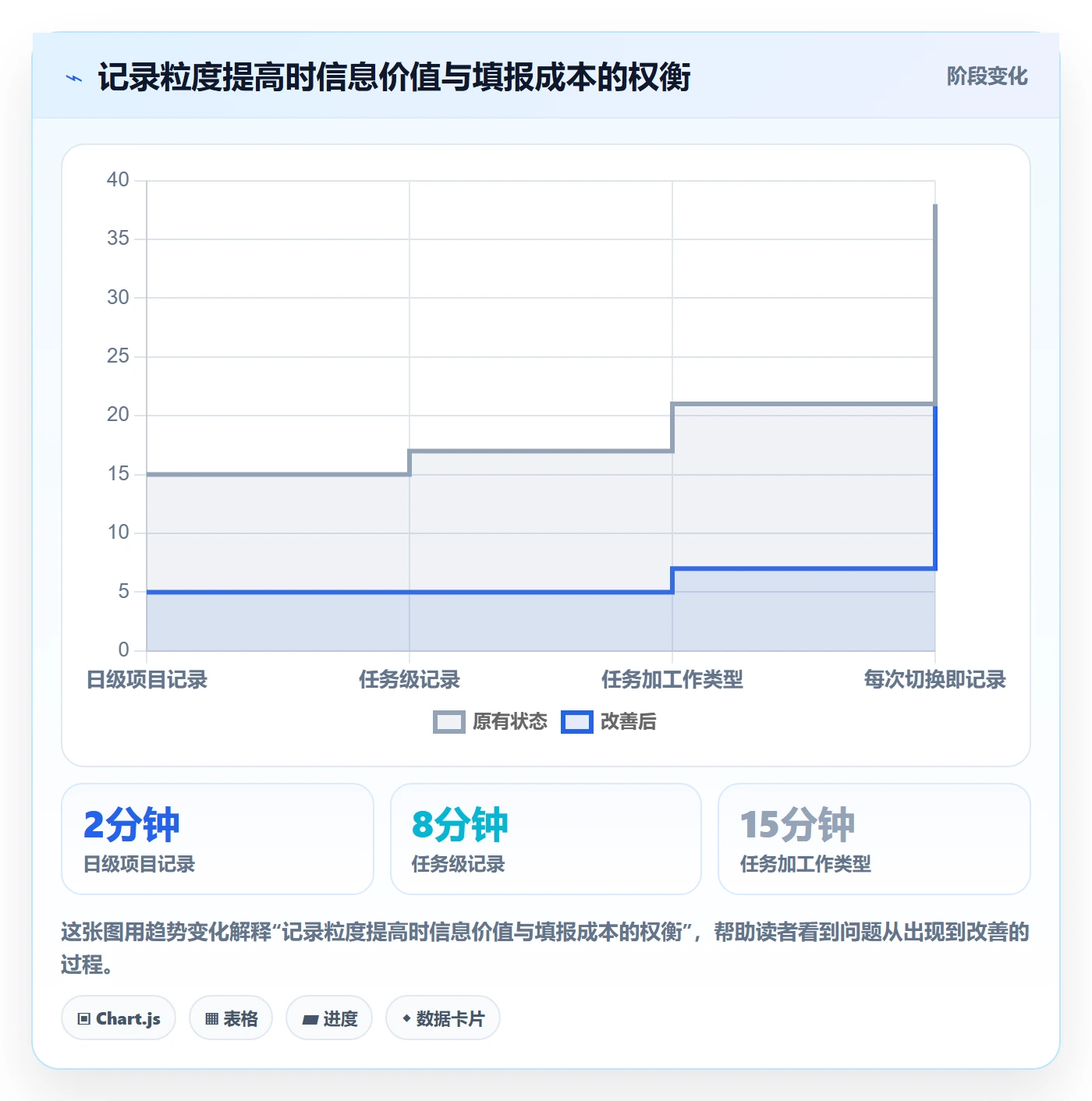Click the bar icon in 进度 tag

(310, 1019)
